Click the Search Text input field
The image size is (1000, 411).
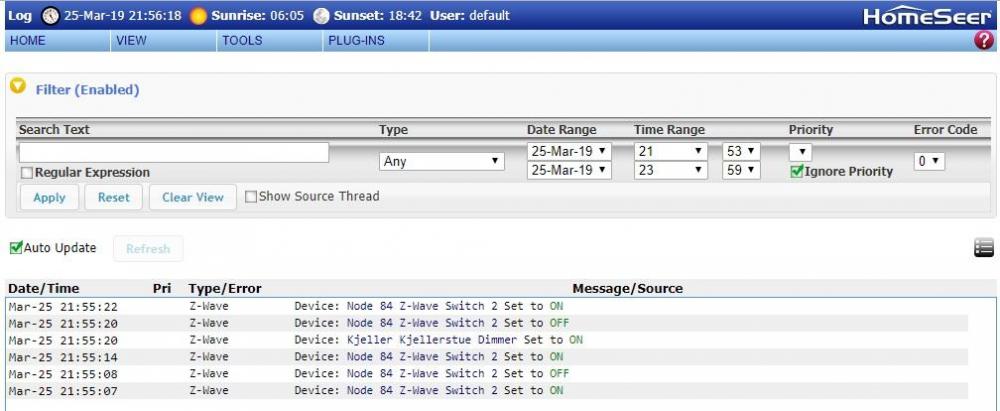tap(173, 152)
